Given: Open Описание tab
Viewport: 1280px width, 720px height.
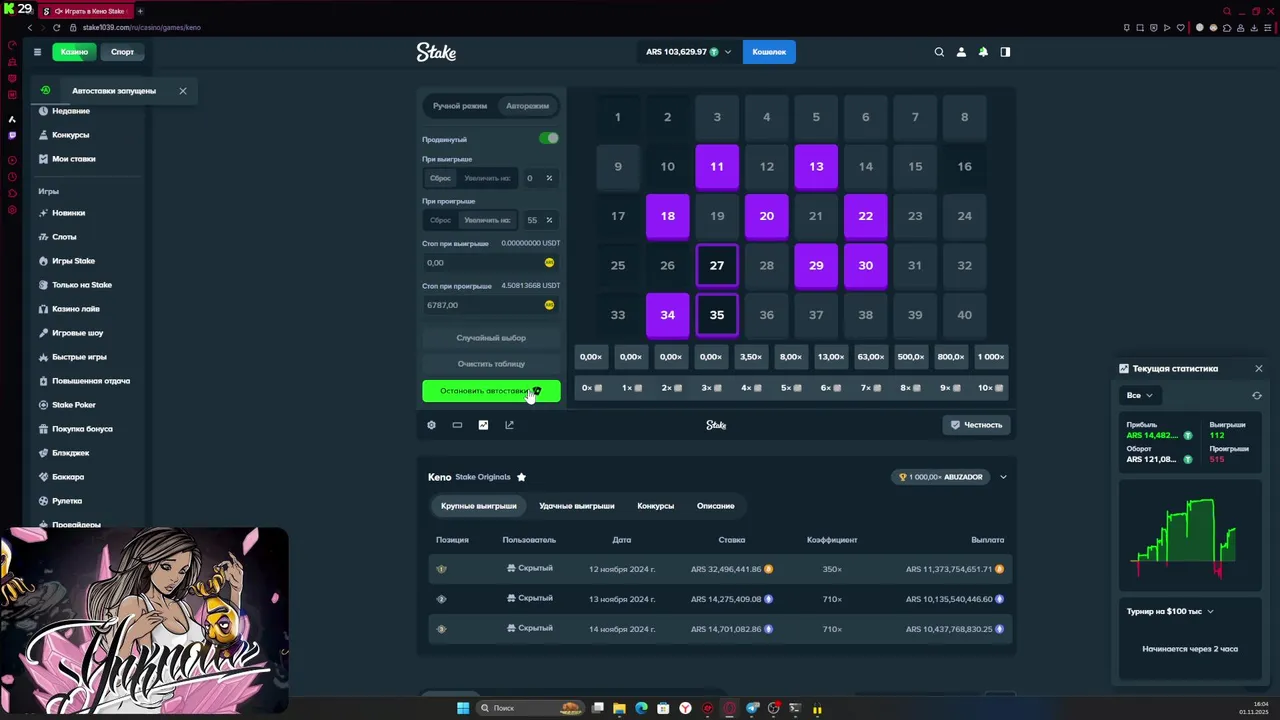Looking at the screenshot, I should point(716,506).
